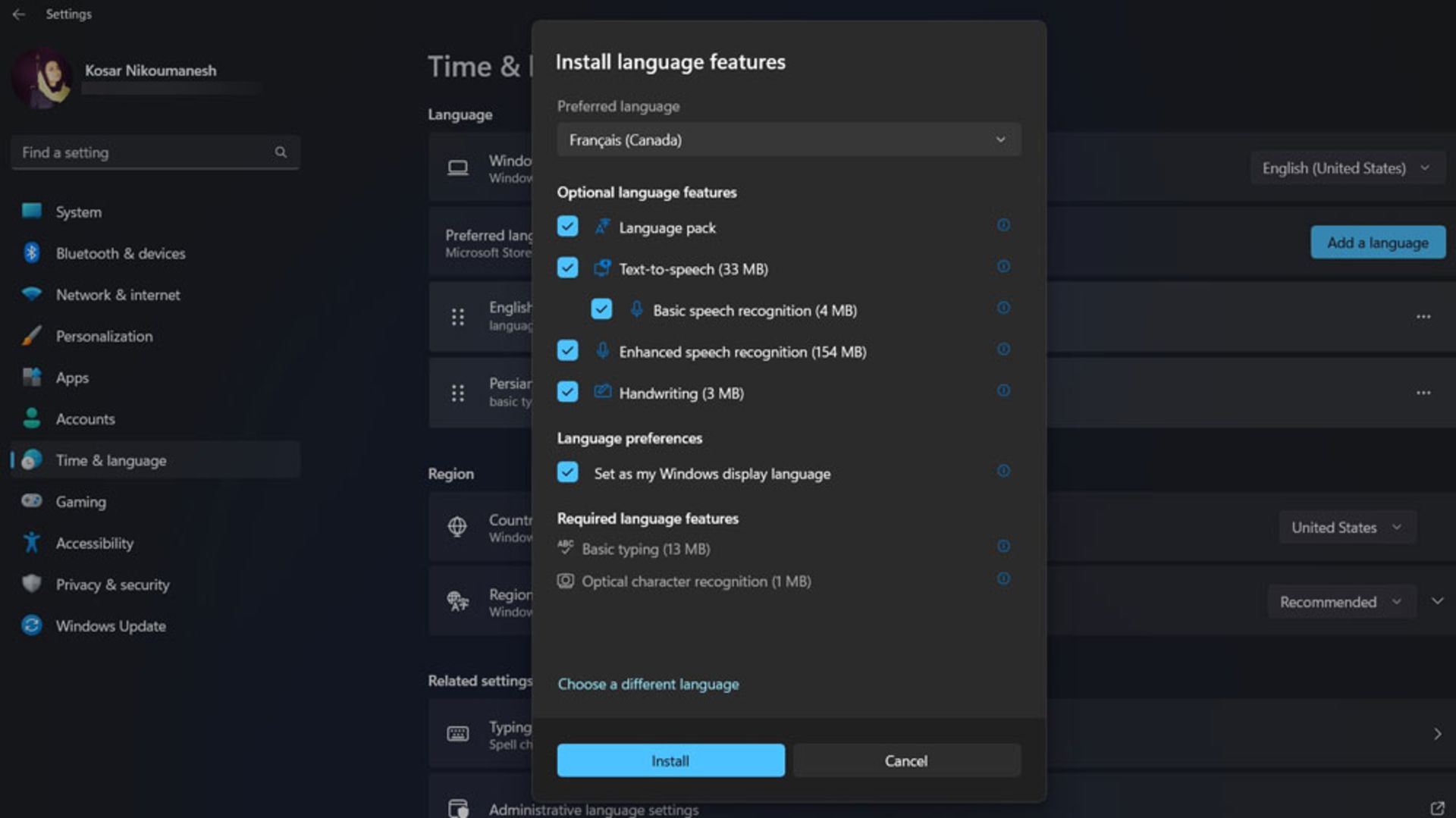Open three-dot menu for Persian language row
1456x818 pixels.
coord(1423,393)
